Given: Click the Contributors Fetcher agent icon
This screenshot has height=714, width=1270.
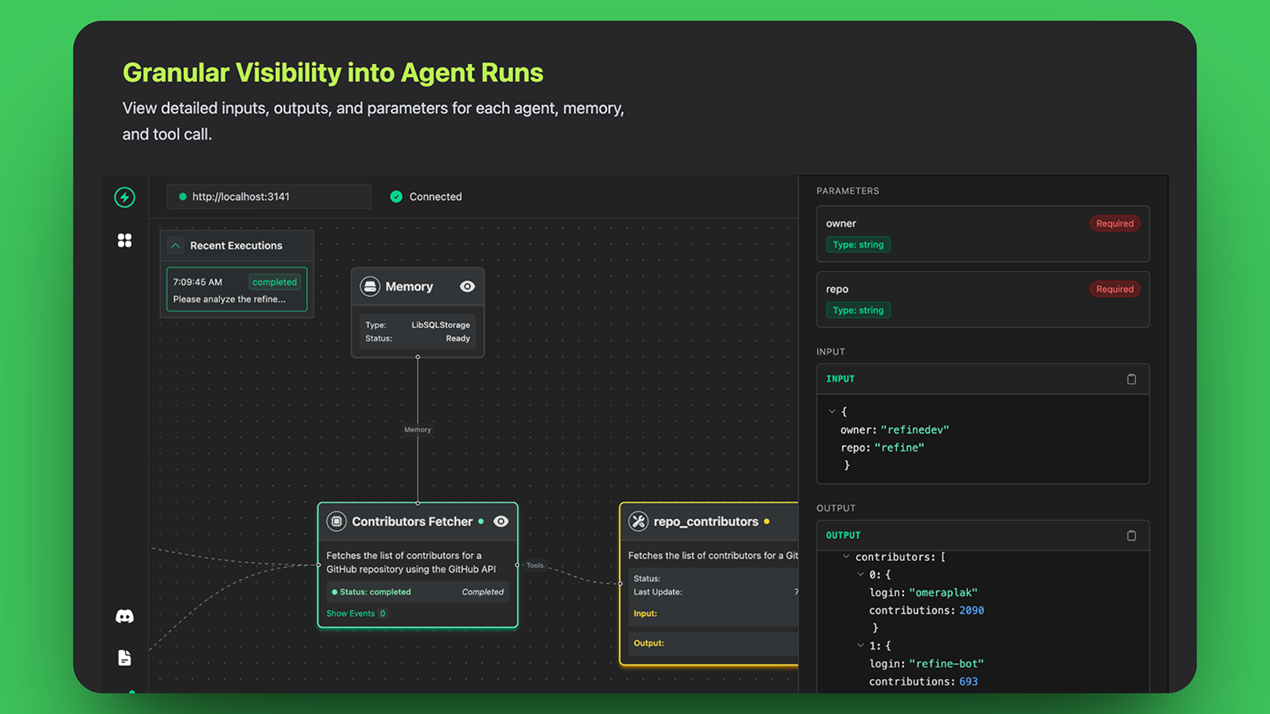Looking at the screenshot, I should tap(337, 521).
